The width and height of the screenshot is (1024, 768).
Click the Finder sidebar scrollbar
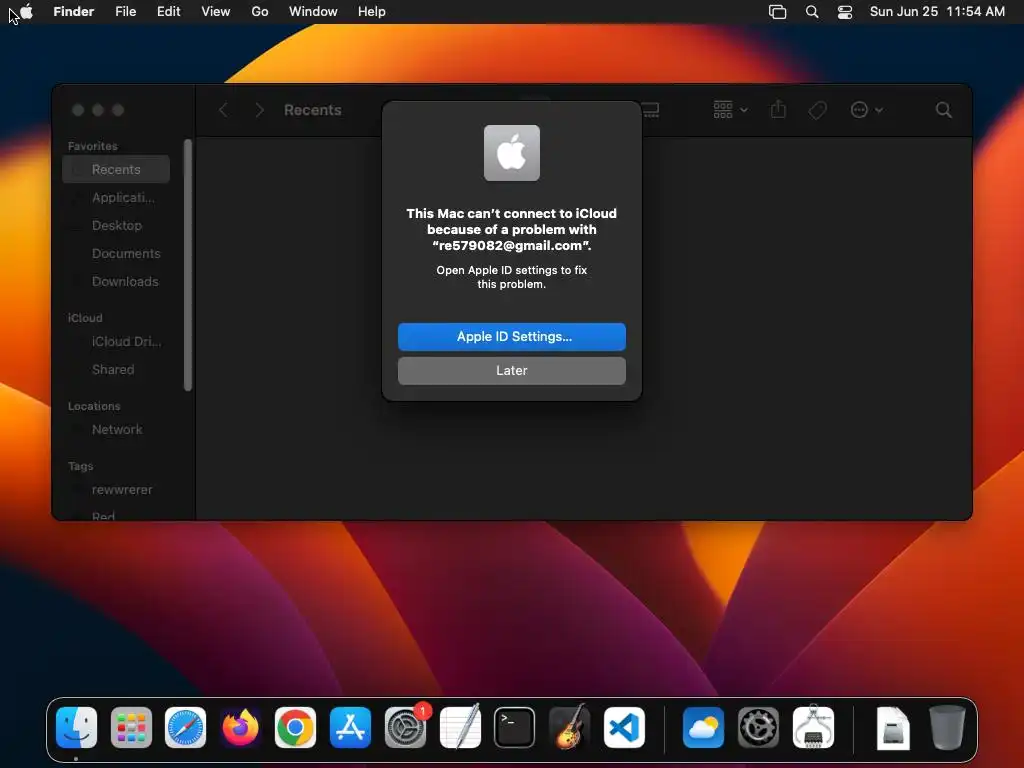point(188,265)
